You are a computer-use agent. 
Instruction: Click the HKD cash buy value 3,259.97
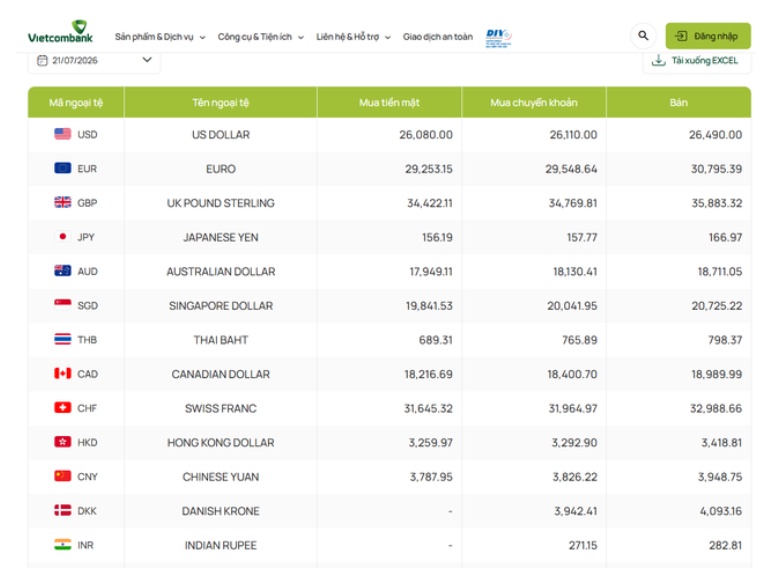430,443
